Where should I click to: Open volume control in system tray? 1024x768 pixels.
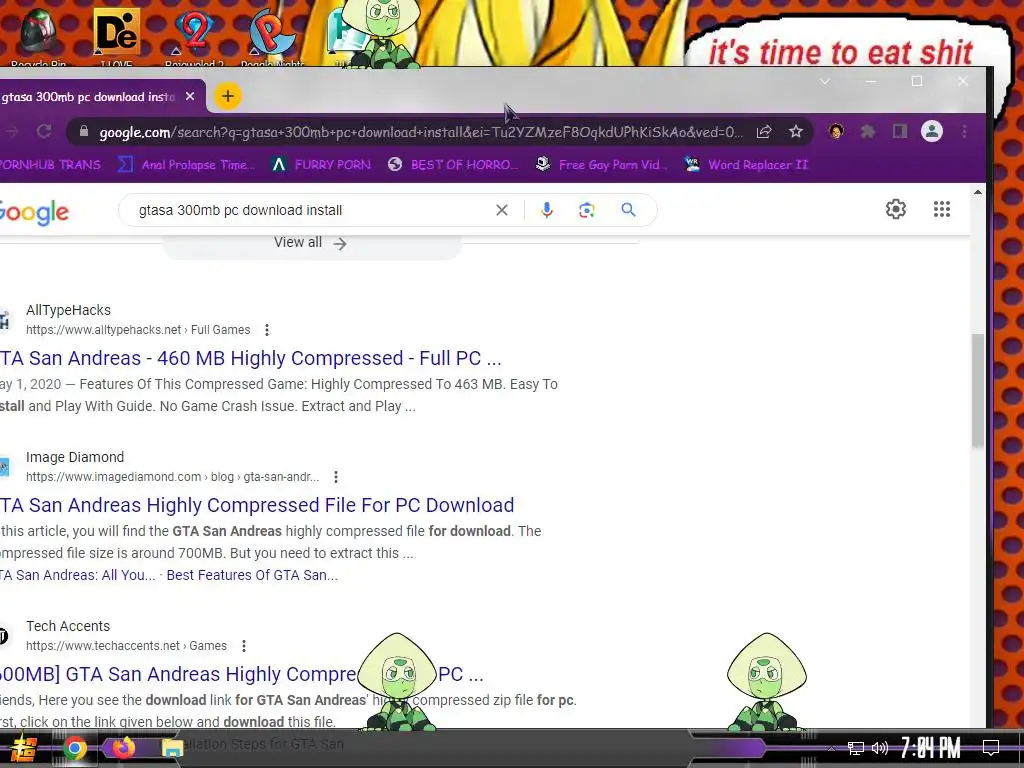[x=880, y=748]
